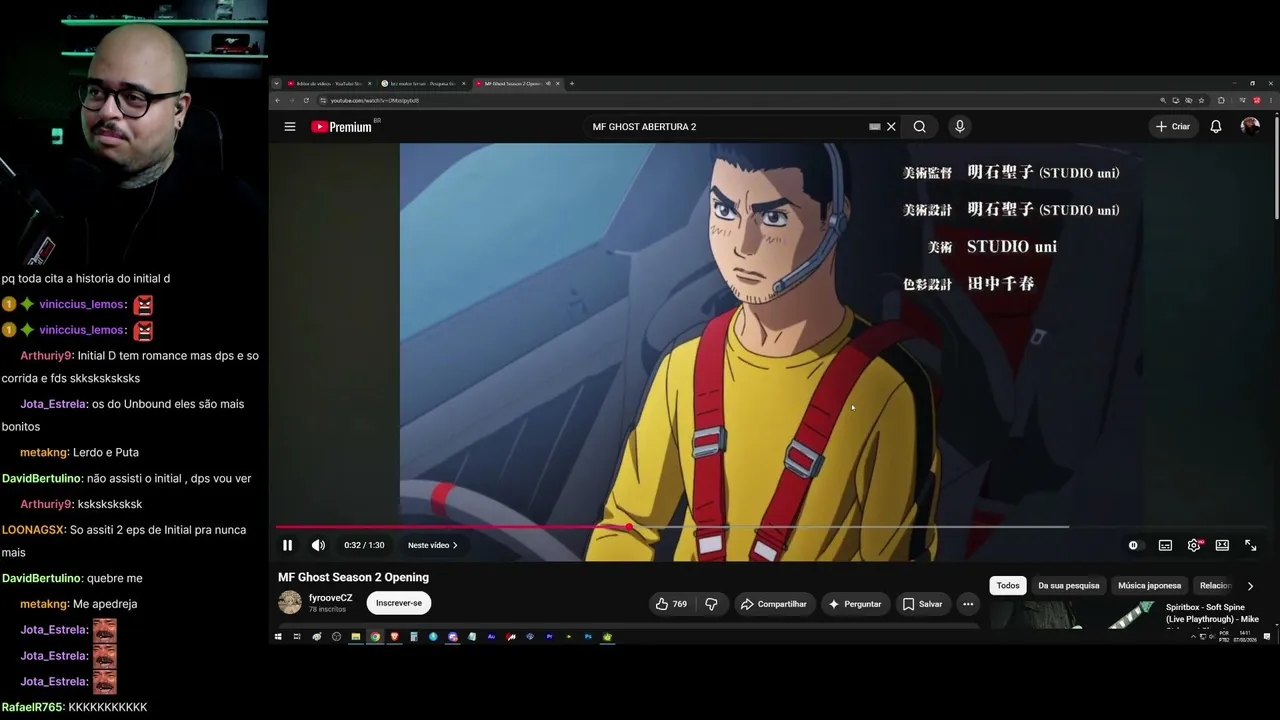Open File Explorer from the taskbar

(355, 637)
